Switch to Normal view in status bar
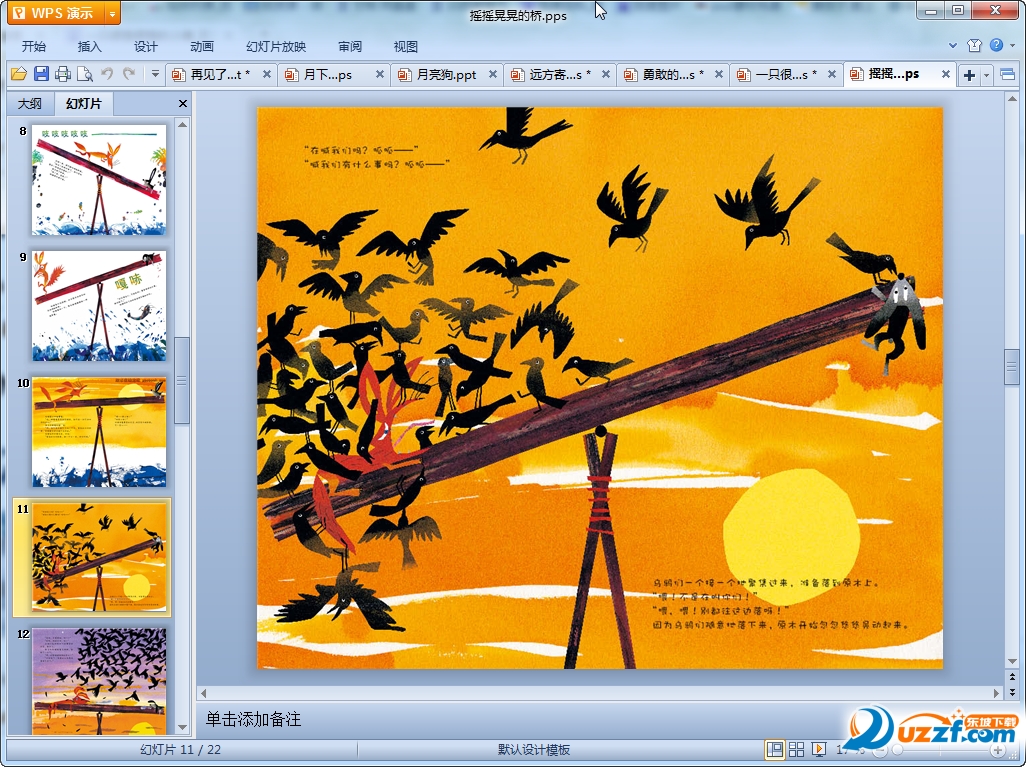 [x=775, y=749]
